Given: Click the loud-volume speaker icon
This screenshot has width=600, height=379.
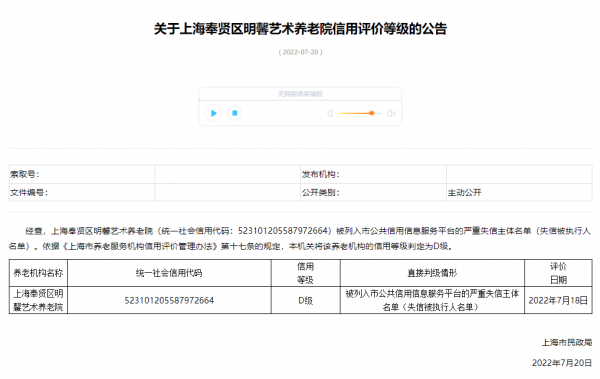Looking at the screenshot, I should click(x=391, y=113).
